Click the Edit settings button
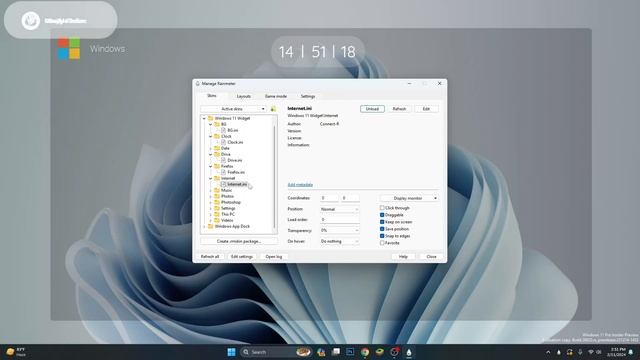The height and width of the screenshot is (360, 640). point(242,257)
